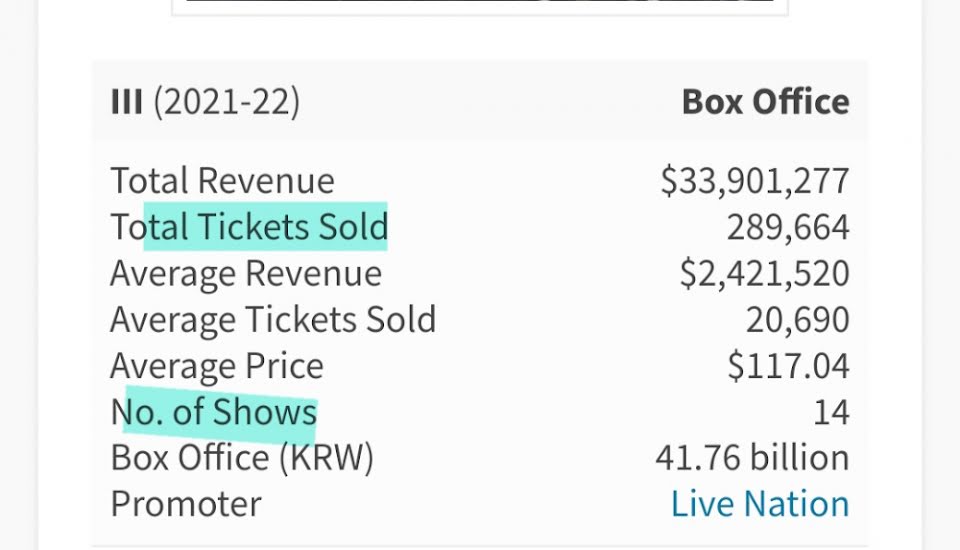This screenshot has height=550, width=960.
Task: Click the 289,664 tickets value
Action: [x=787, y=228]
